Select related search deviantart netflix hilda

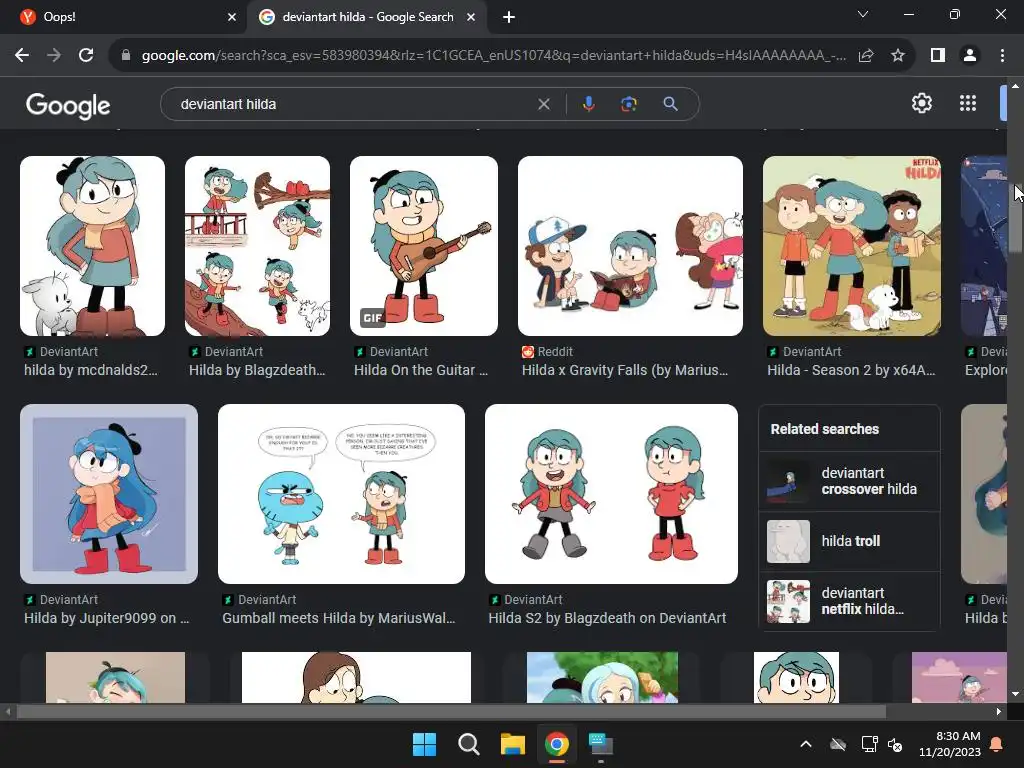click(849, 601)
